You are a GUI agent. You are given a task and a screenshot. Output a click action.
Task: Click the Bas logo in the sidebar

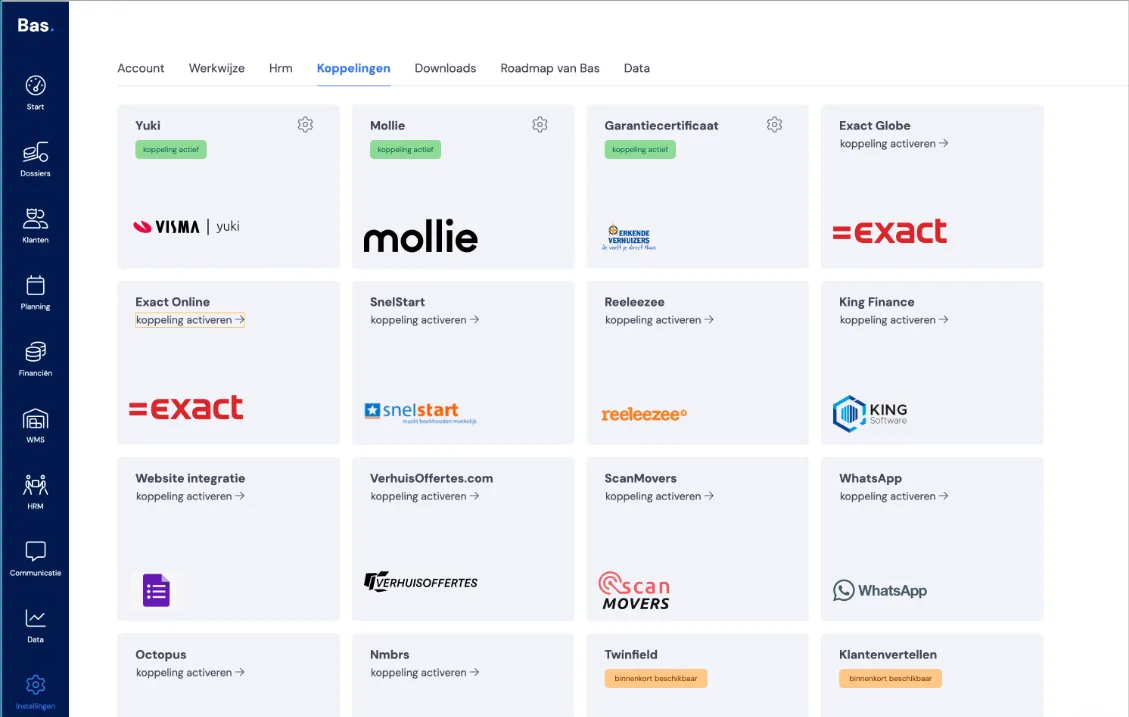click(x=35, y=26)
